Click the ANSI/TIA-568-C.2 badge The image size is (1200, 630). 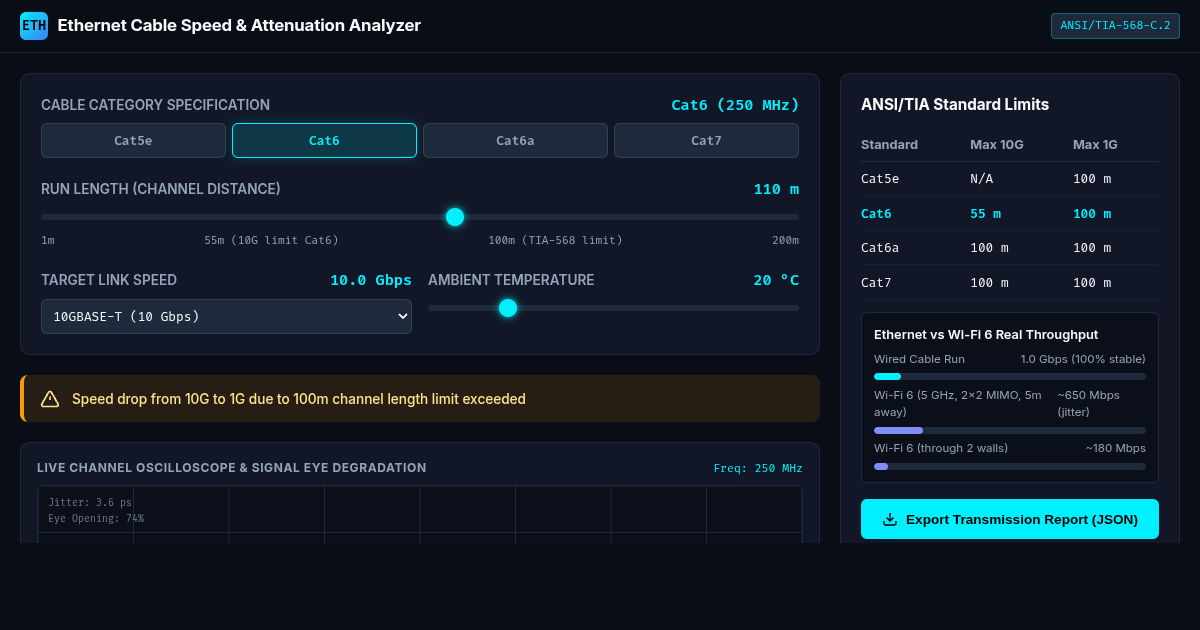1115,26
